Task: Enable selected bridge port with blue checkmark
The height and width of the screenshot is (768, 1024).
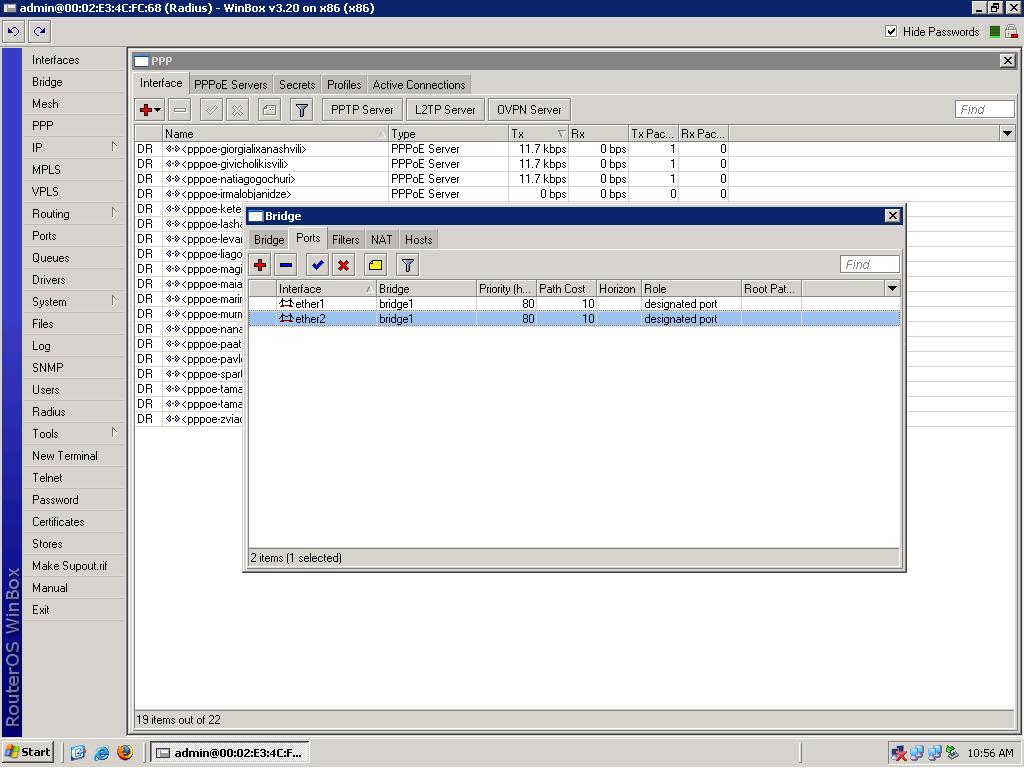Action: coord(317,265)
